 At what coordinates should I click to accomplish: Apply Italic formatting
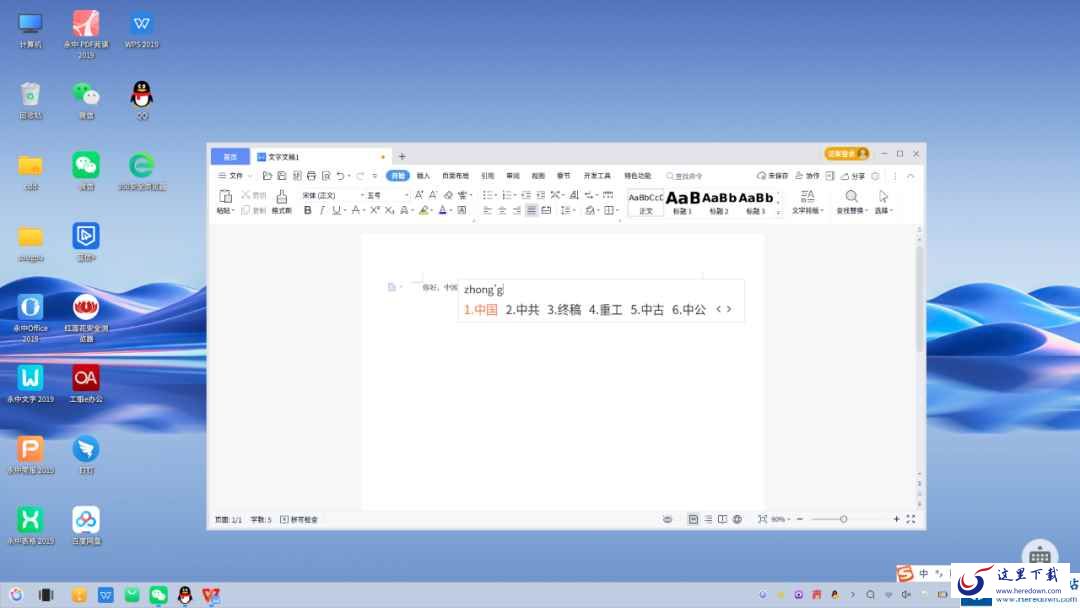click(322, 211)
